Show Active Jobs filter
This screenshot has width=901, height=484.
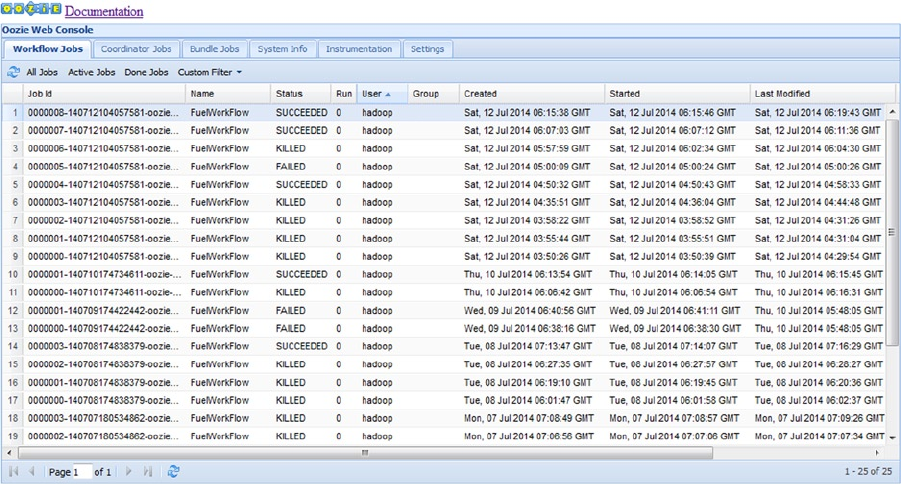[91, 72]
